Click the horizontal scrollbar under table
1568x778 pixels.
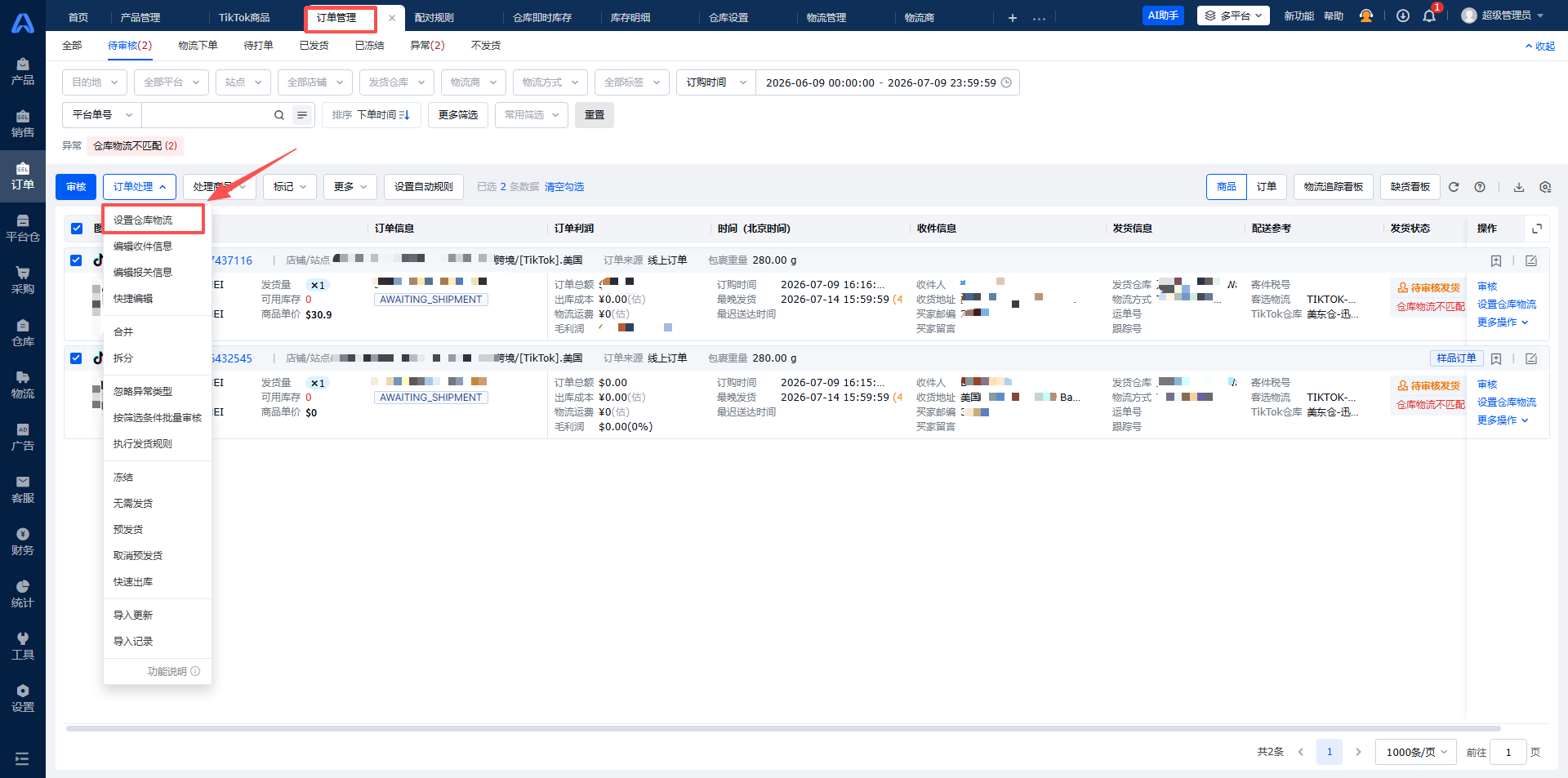pos(783,728)
